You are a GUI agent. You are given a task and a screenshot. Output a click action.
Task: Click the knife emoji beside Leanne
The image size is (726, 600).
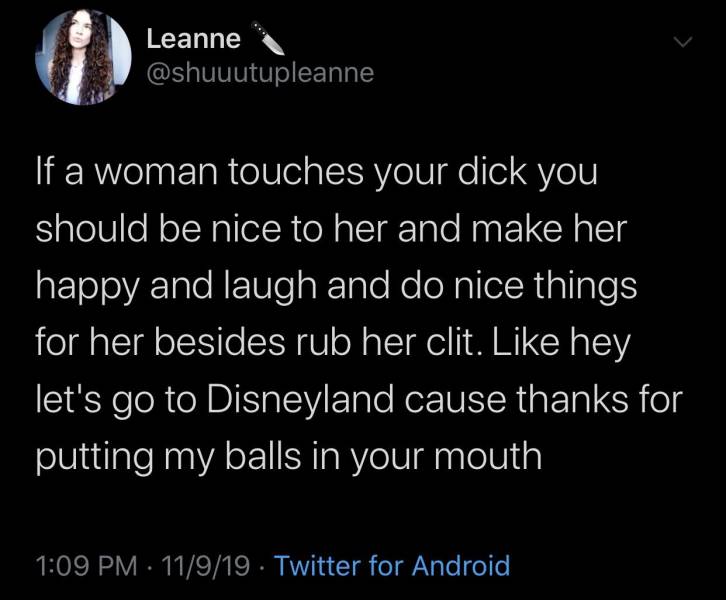pos(270,40)
